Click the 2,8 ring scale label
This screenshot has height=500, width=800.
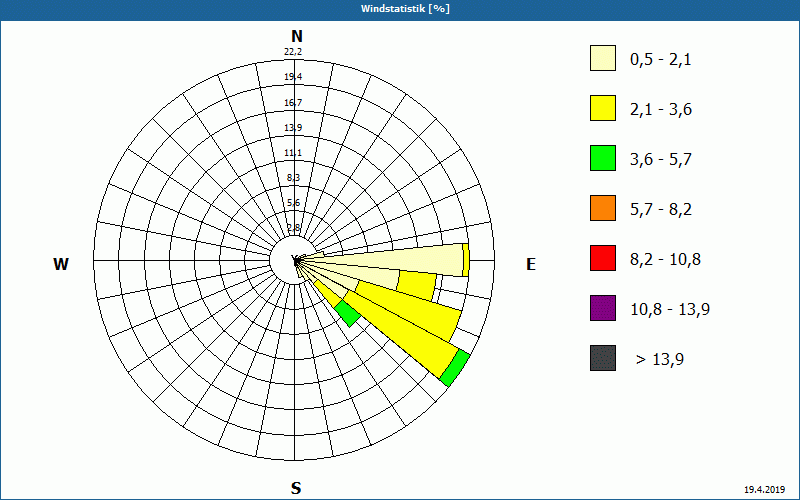click(293, 228)
